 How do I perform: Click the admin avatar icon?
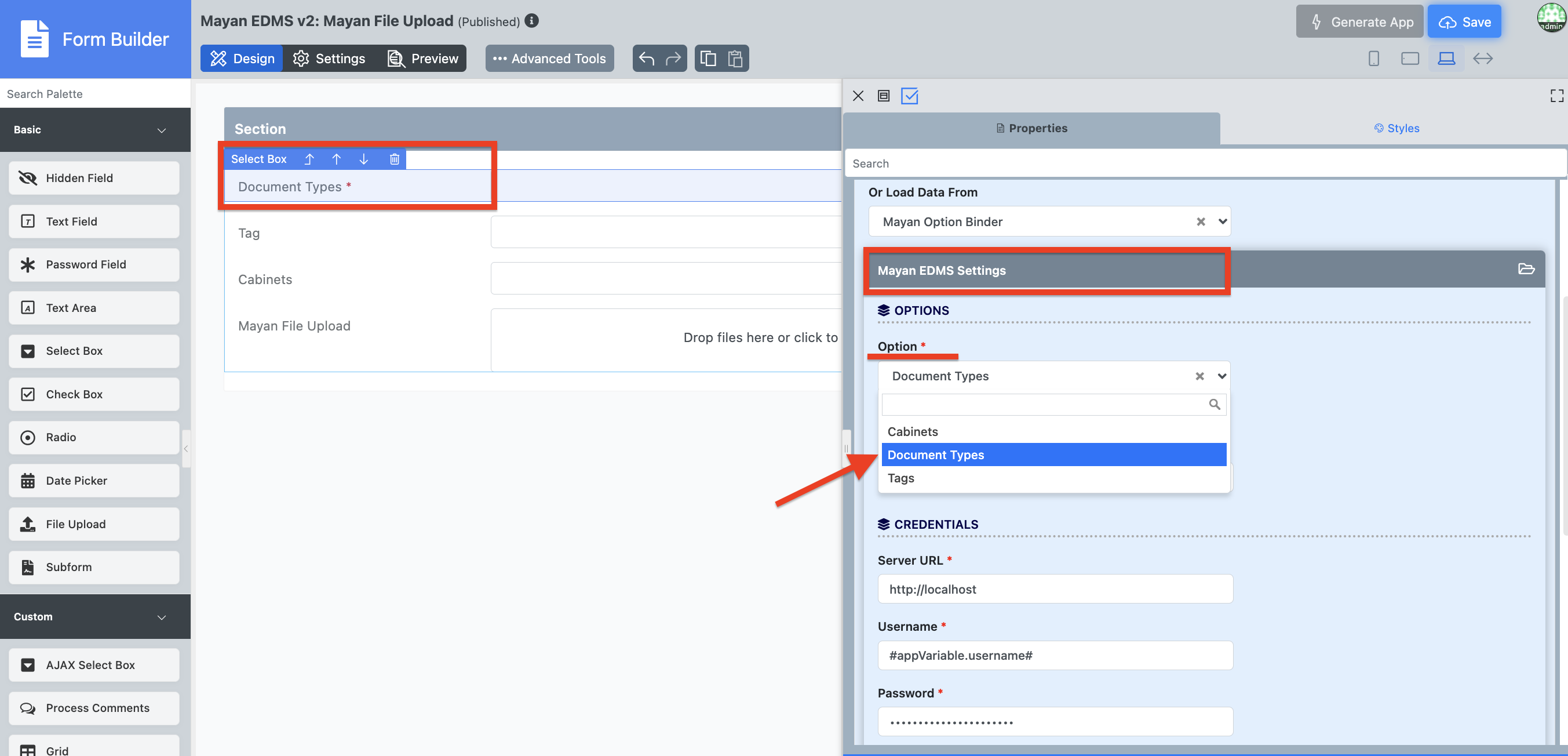[x=1551, y=17]
